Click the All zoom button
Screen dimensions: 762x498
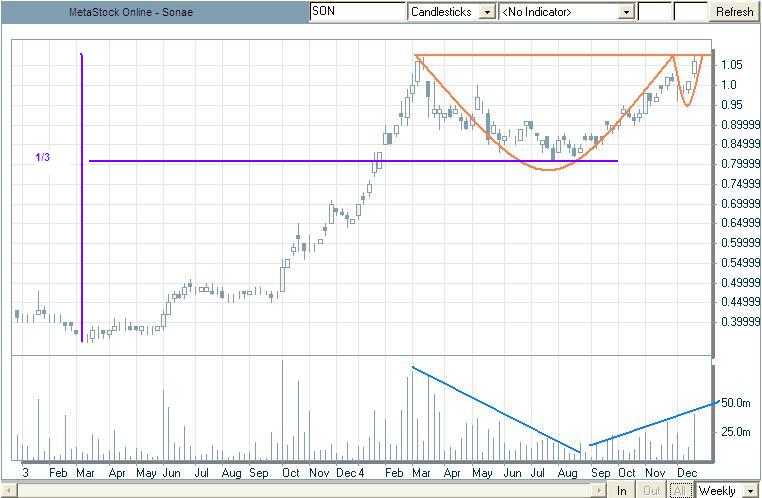pos(679,491)
